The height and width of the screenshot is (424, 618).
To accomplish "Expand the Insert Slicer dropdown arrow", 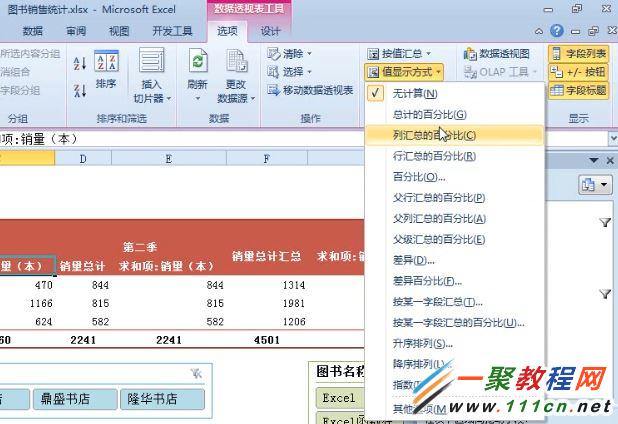I will pos(168,98).
